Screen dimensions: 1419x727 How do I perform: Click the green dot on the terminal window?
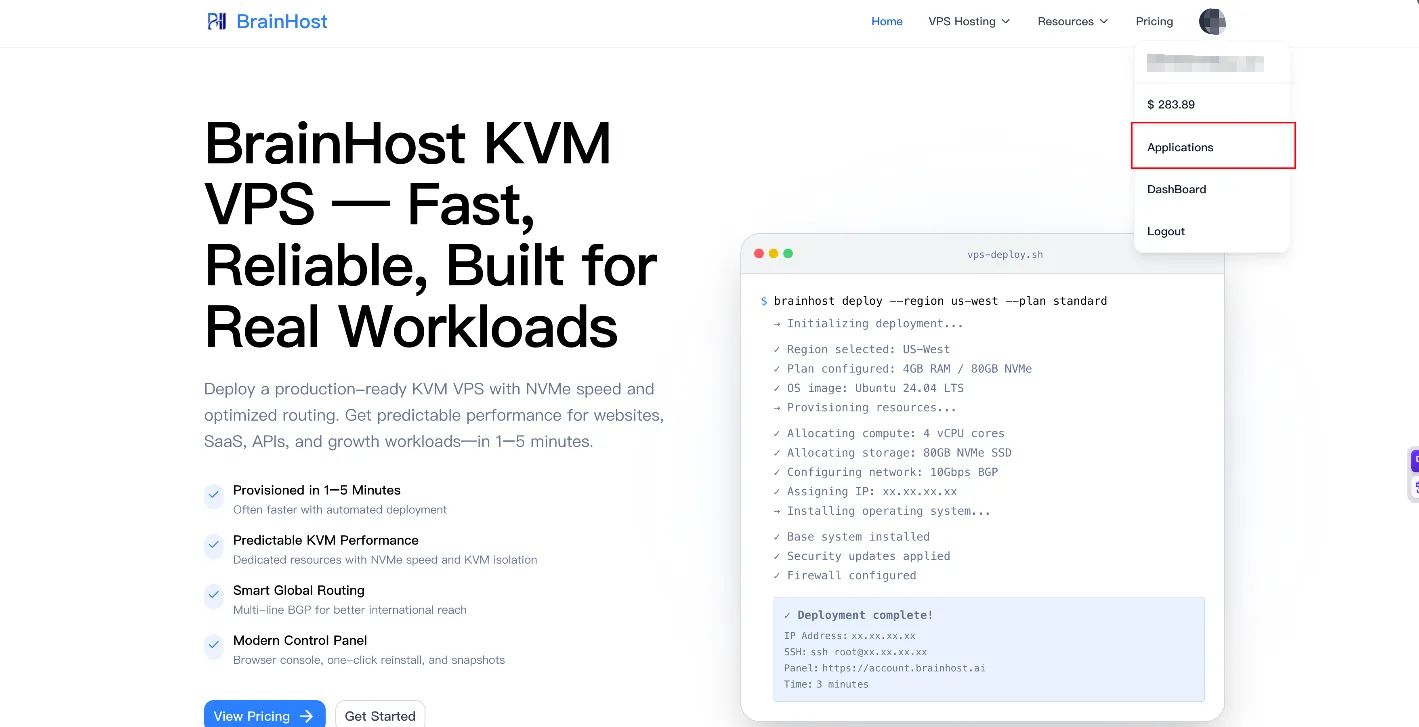point(789,253)
